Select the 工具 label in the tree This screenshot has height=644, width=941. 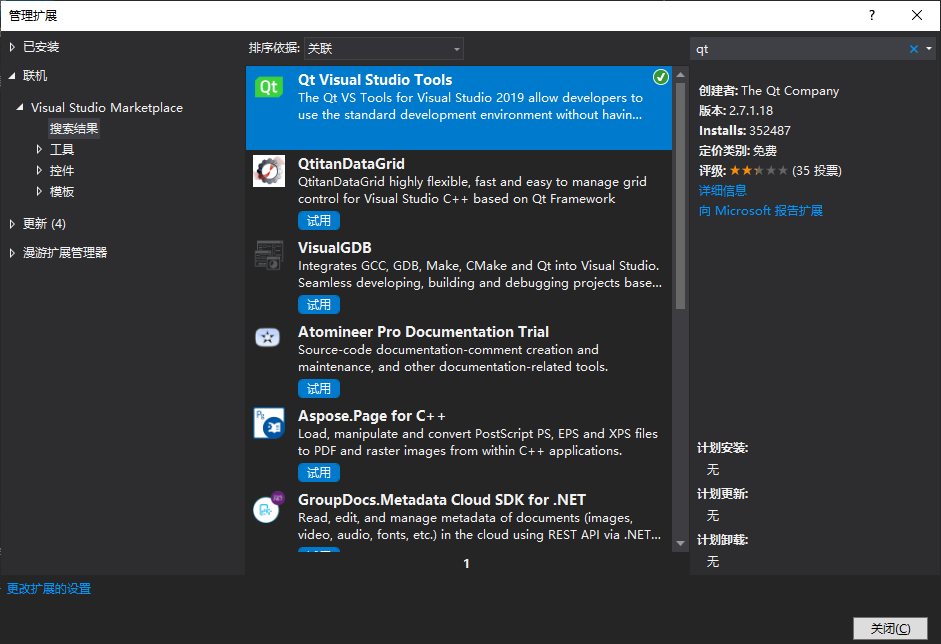pos(62,149)
